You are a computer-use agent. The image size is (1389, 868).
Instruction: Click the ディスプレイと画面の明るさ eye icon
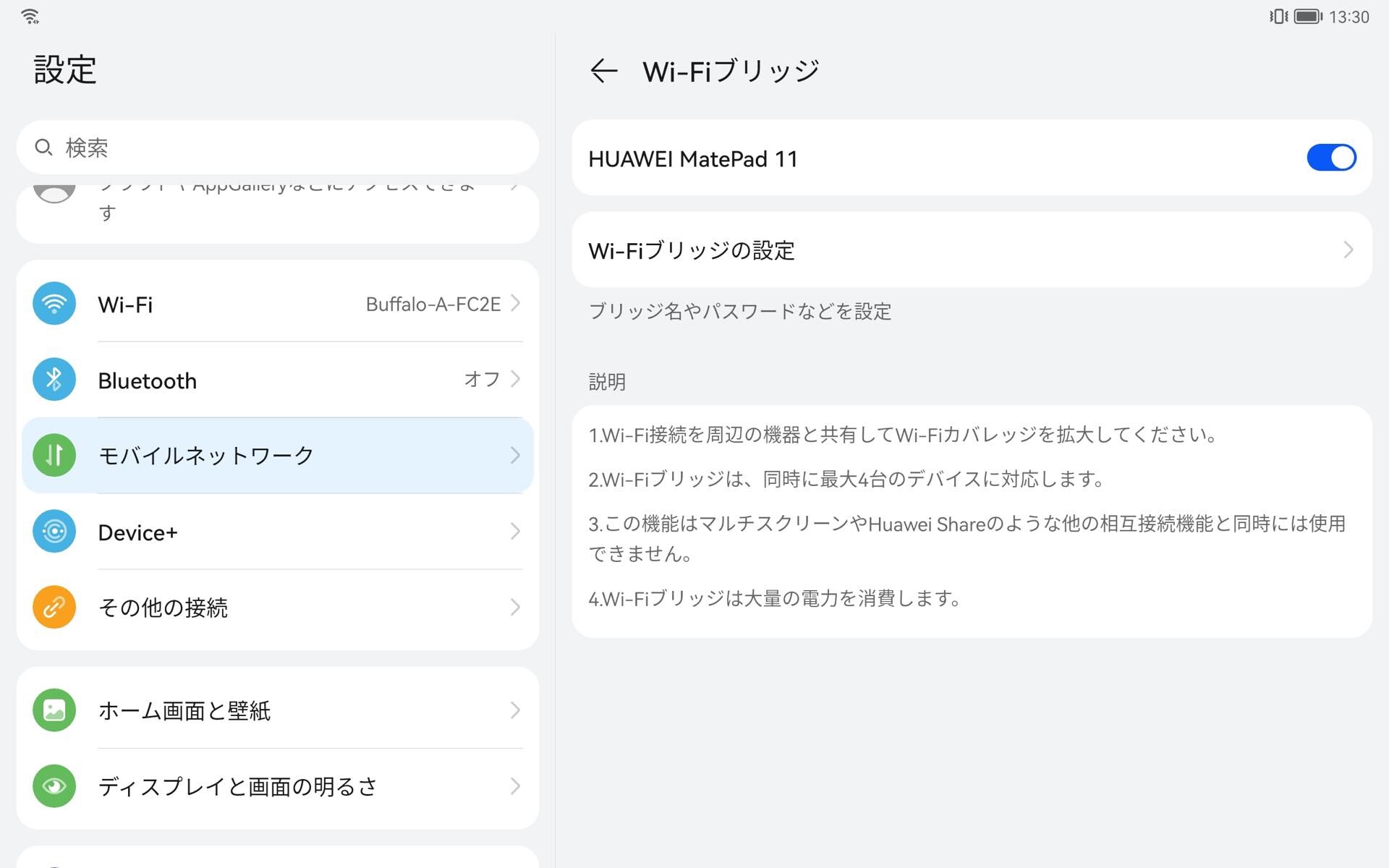pos(54,786)
